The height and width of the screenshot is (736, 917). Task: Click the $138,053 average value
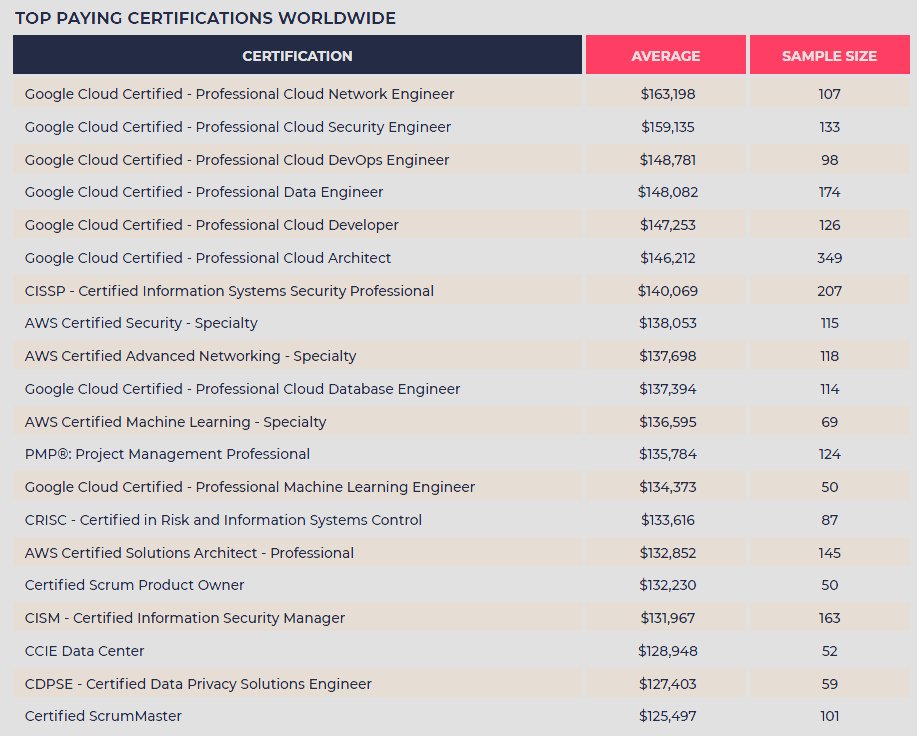(x=667, y=323)
